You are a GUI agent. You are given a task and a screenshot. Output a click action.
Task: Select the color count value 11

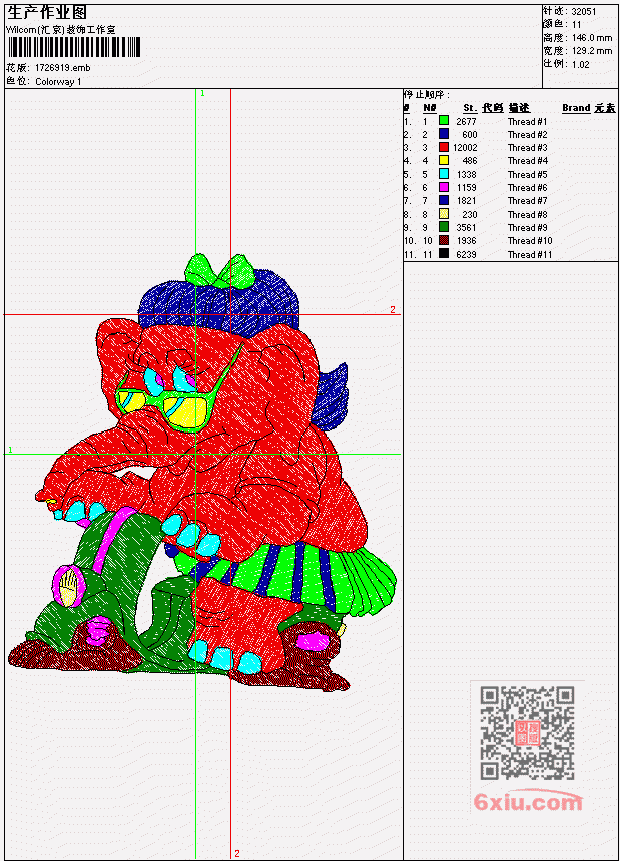pyautogui.click(x=577, y=25)
